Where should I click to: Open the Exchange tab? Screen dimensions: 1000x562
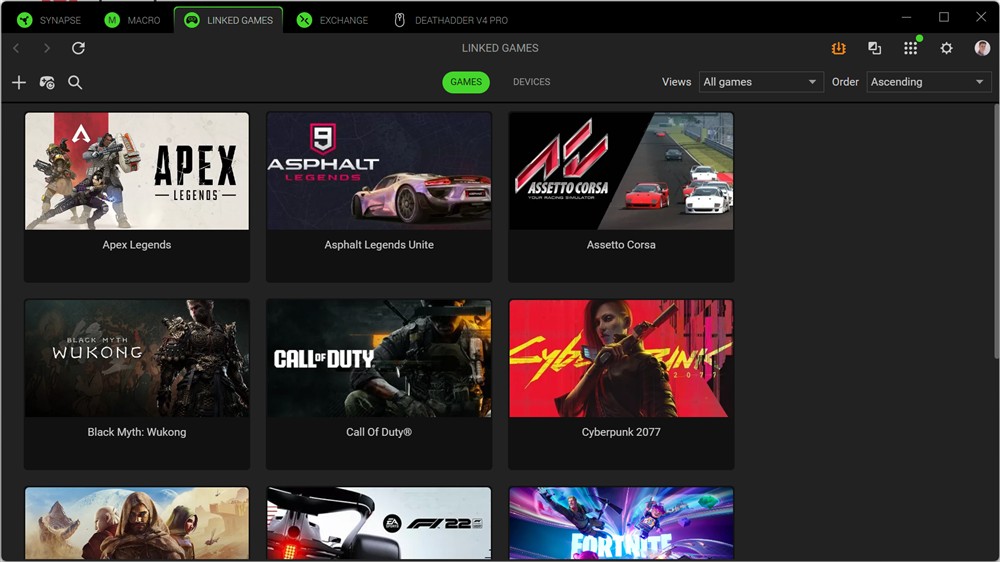click(x=333, y=20)
